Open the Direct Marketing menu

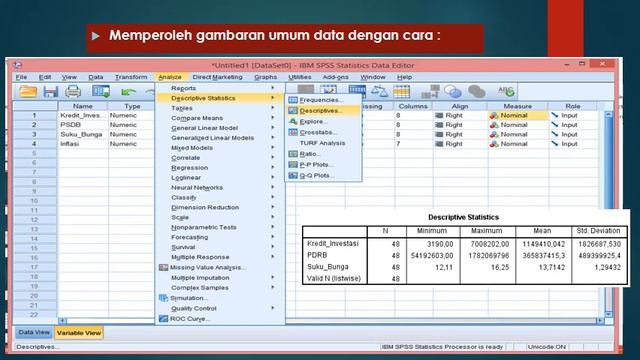tap(218, 77)
